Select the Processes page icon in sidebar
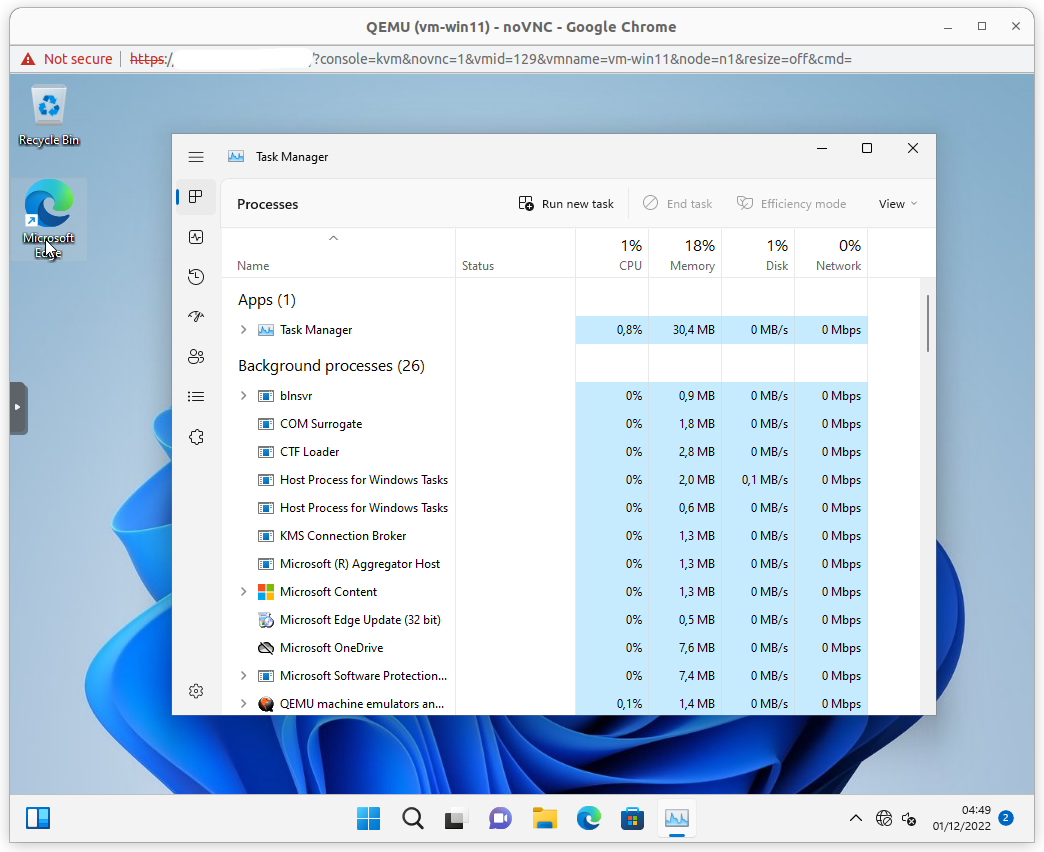The image size is (1044, 852). (x=196, y=196)
